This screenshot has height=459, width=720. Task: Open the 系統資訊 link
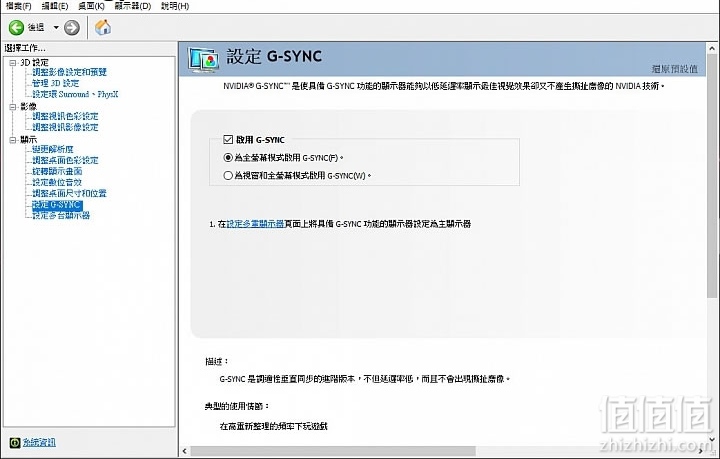(39, 442)
